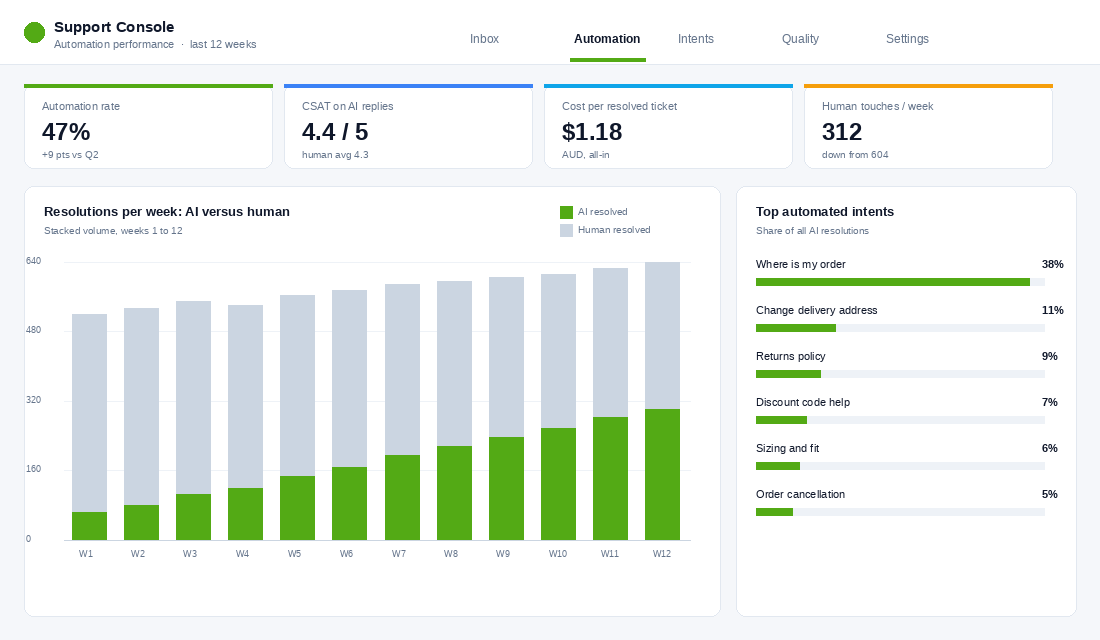Click the AUD, all-in note
This screenshot has width=1100, height=640.
[x=586, y=154]
